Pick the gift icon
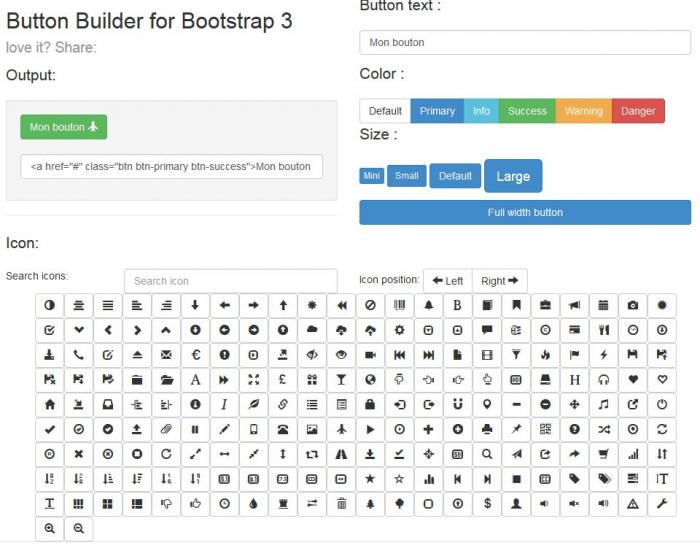 click(312, 380)
